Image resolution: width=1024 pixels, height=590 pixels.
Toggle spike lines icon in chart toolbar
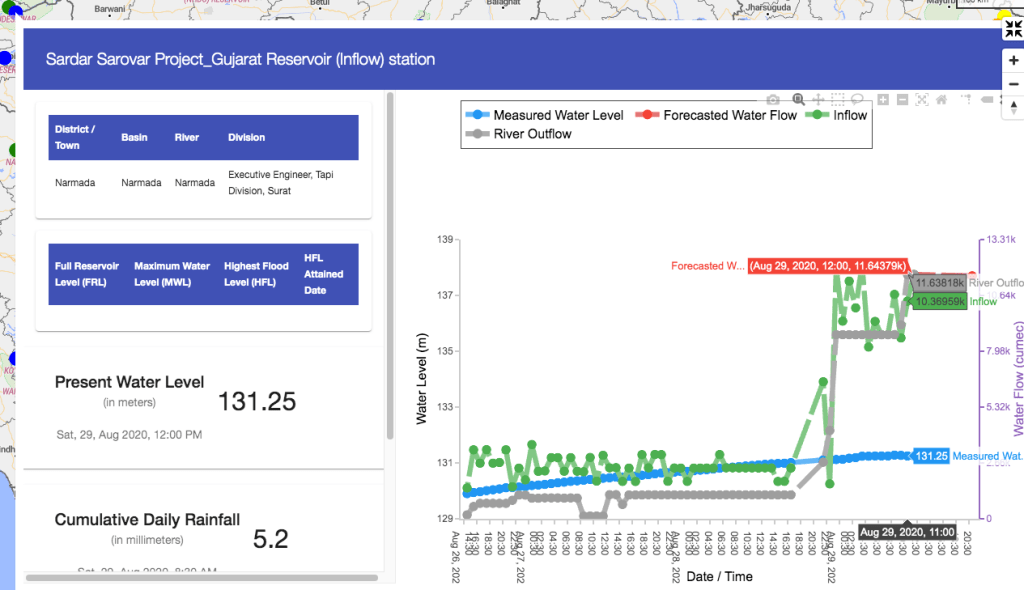click(967, 100)
